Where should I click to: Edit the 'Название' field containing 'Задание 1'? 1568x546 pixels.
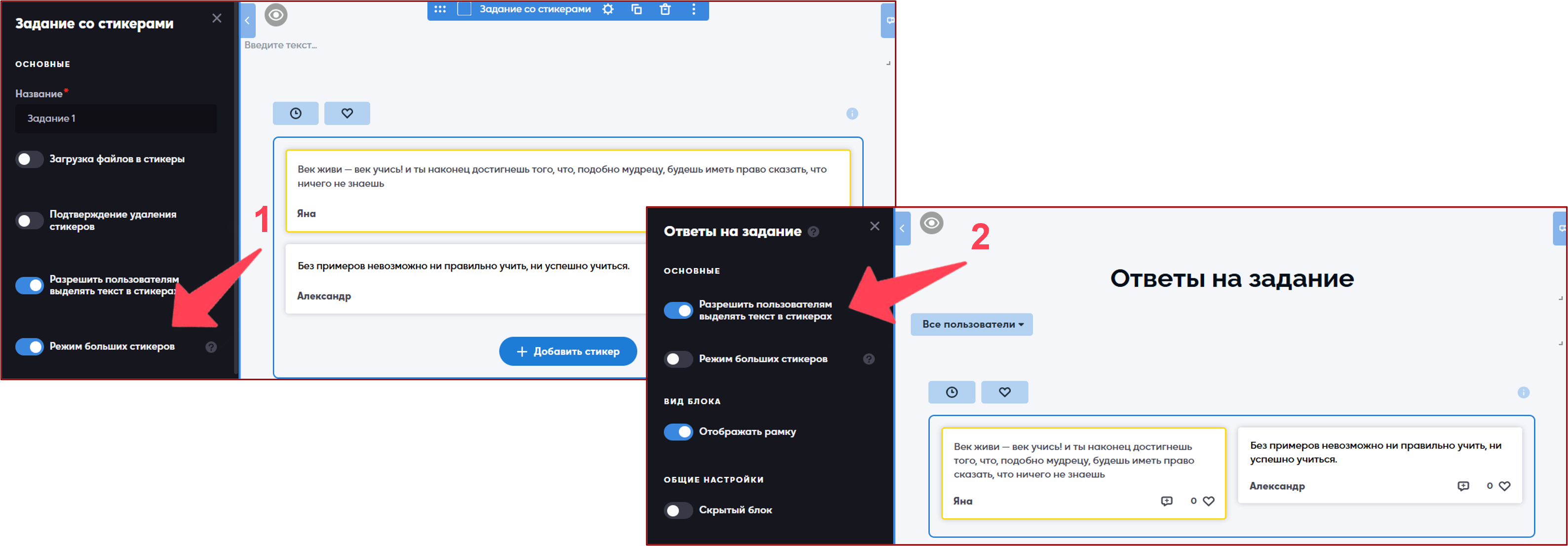click(115, 118)
